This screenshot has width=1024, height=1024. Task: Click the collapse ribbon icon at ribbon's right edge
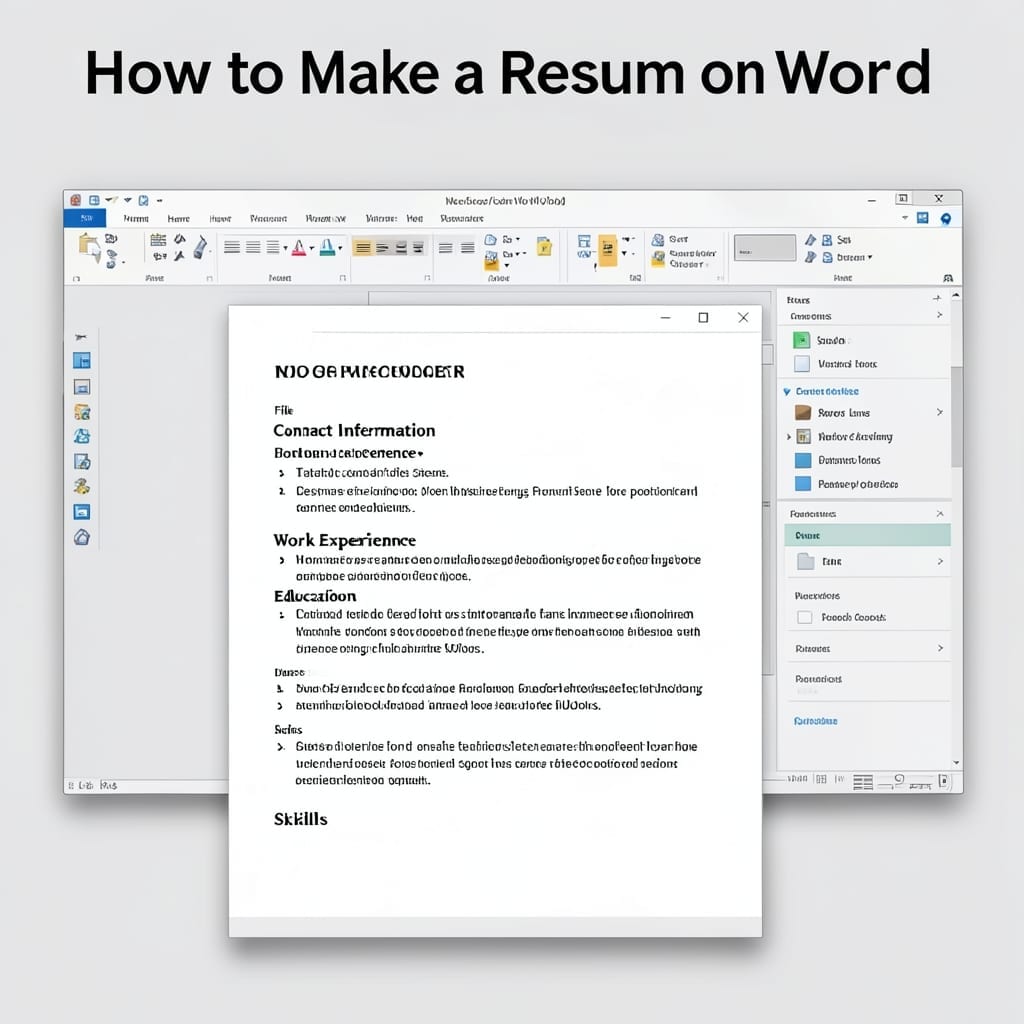point(948,278)
